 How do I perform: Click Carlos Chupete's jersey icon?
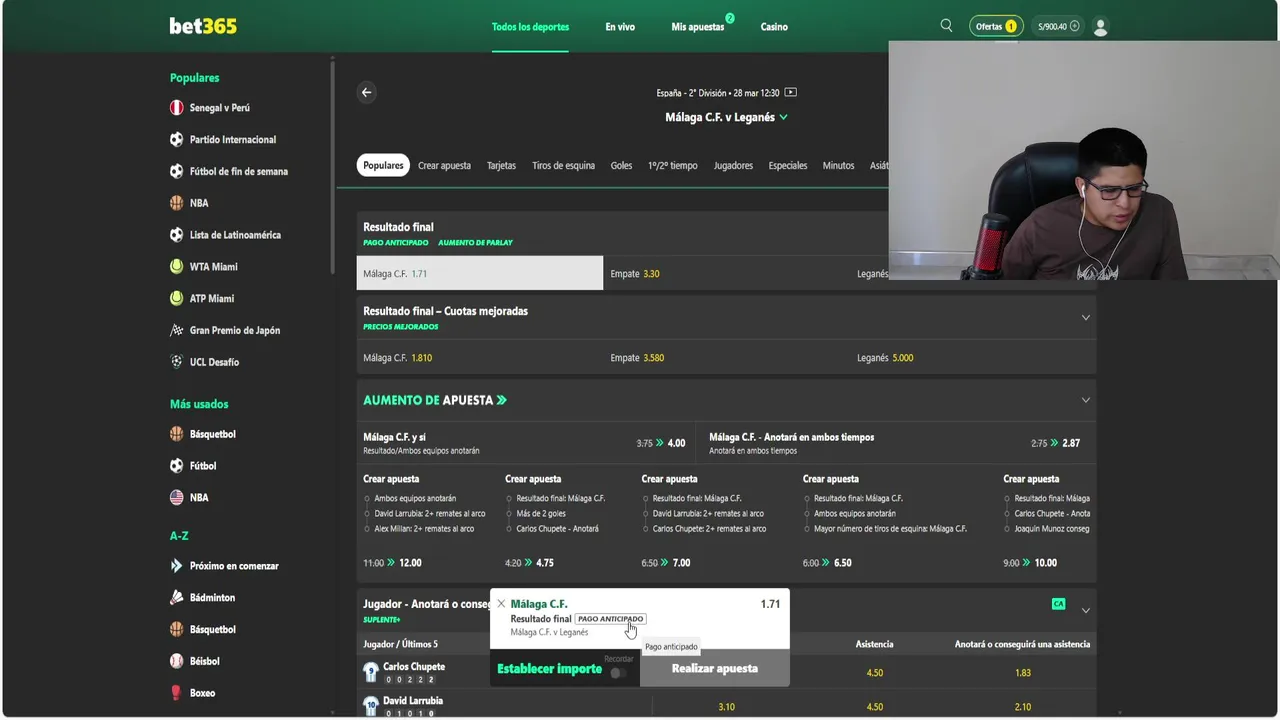371,672
